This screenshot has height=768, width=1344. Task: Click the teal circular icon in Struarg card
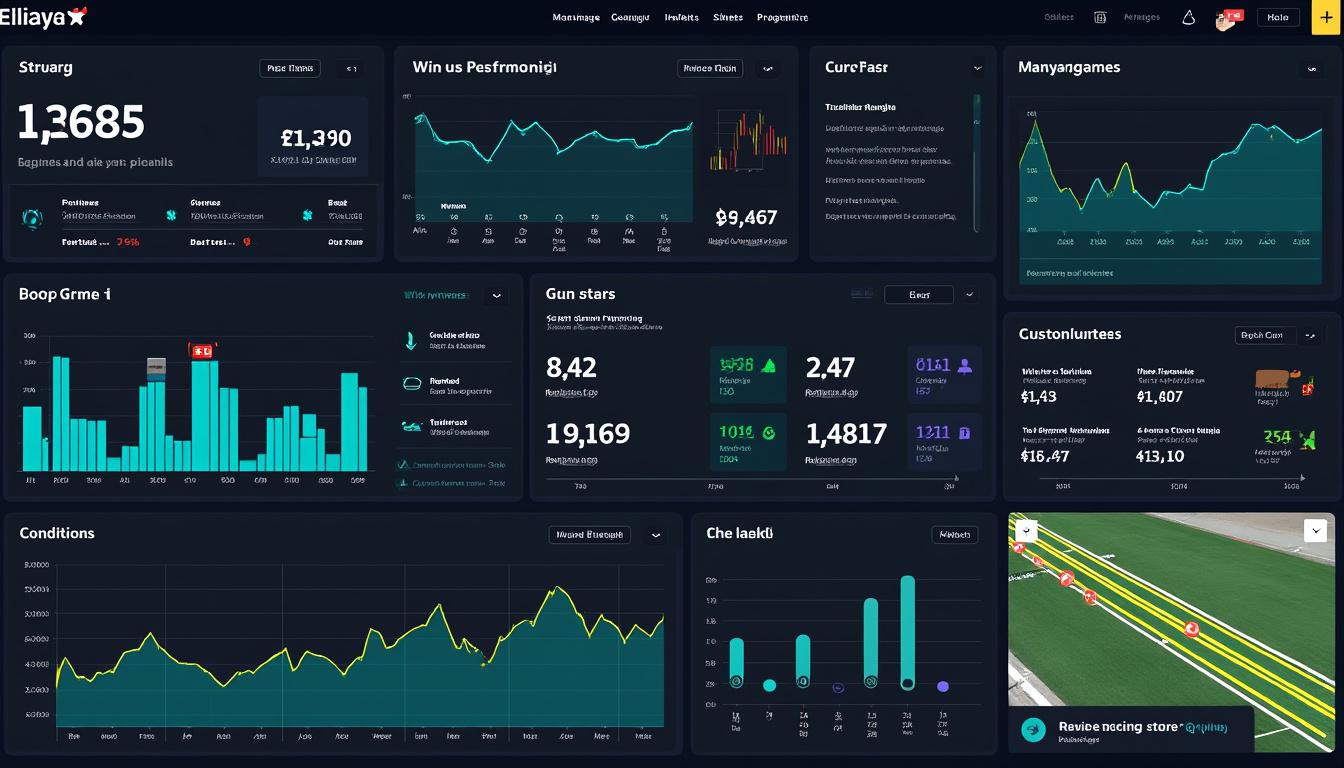coord(33,217)
